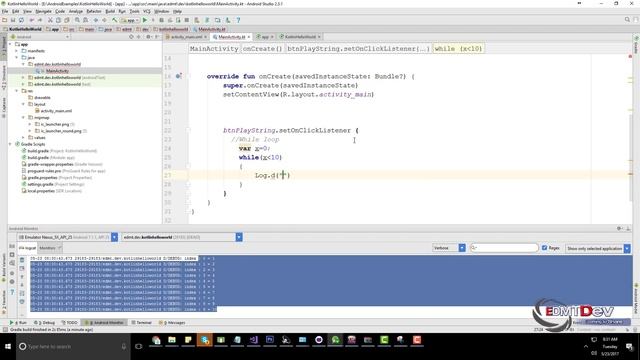
Task: Click the Open folder icon in toolbar
Action: pyautogui.click(x=4, y=20)
